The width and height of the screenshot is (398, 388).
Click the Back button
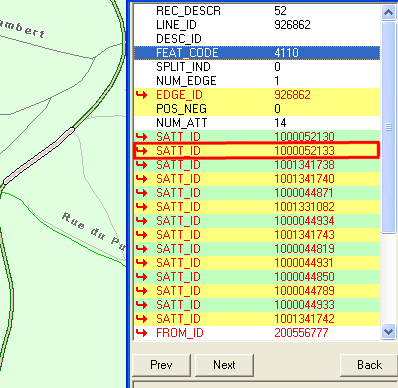(369, 365)
